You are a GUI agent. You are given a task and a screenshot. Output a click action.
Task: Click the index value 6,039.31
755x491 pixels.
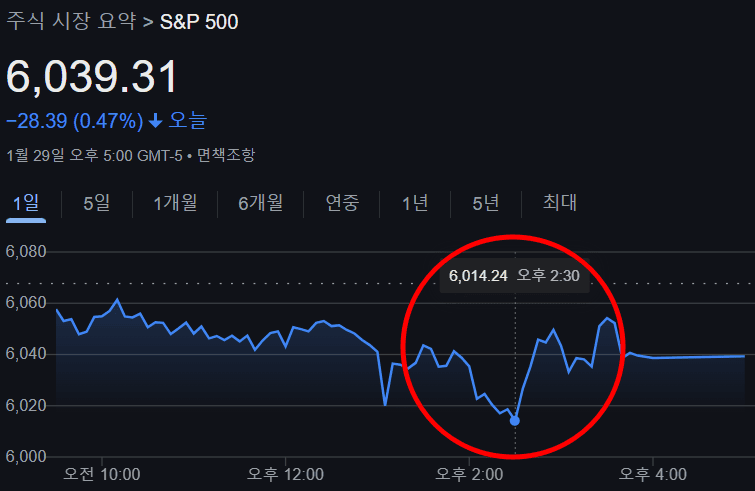92,77
